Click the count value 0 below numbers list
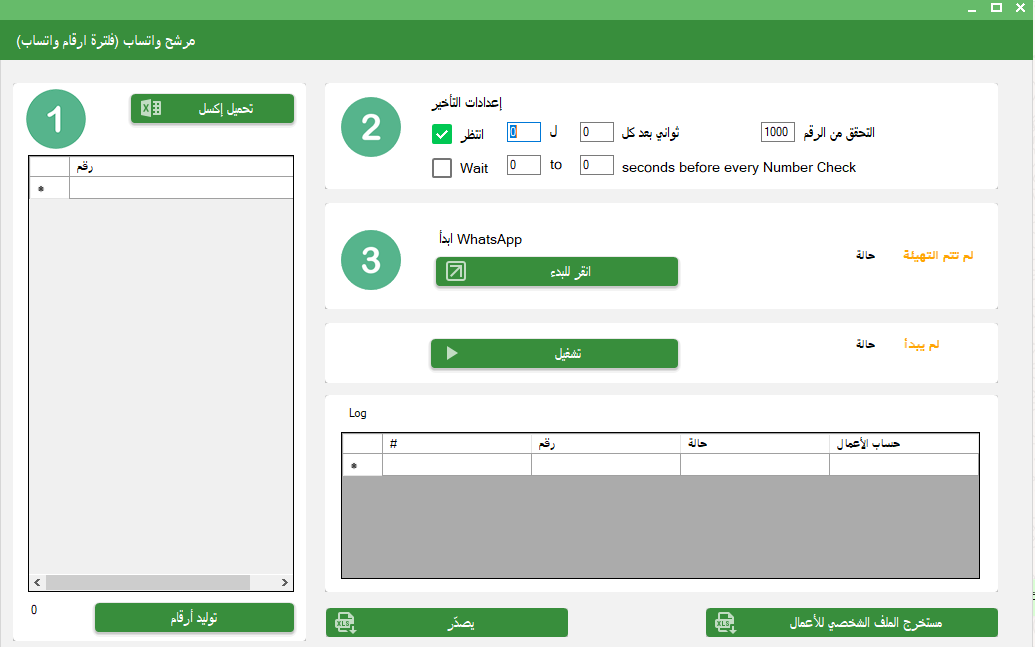The image size is (1035, 647). 34,609
